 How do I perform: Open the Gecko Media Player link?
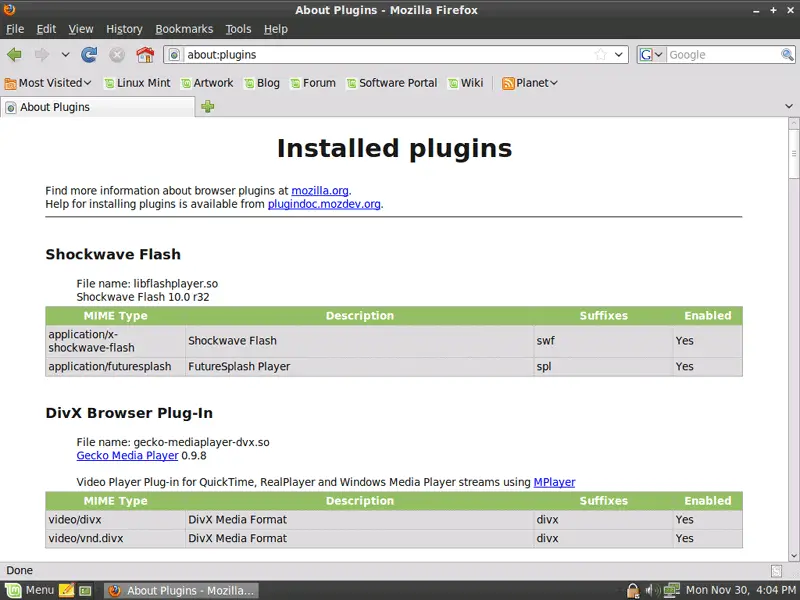click(127, 455)
